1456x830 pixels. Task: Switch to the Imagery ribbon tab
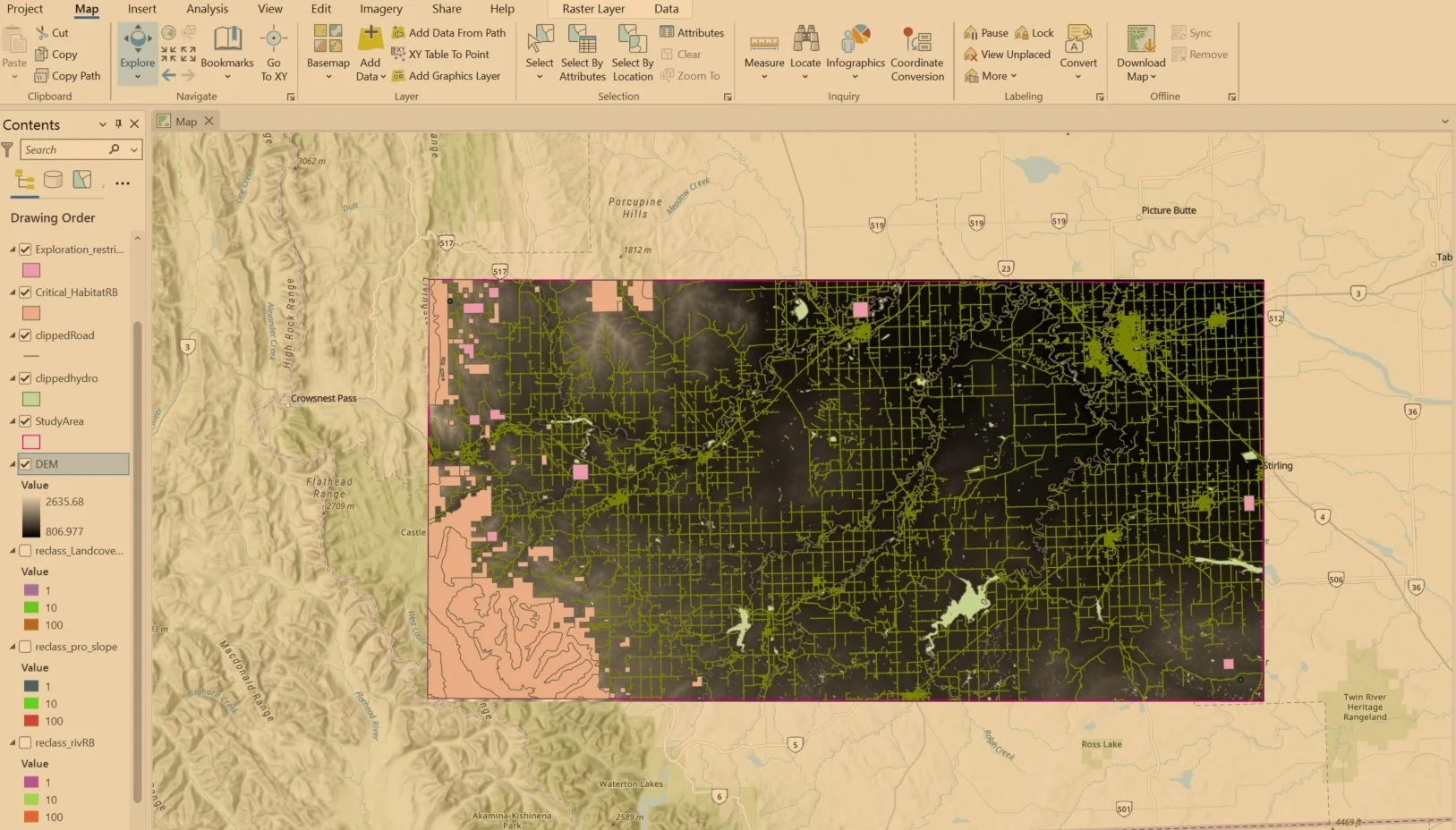point(380,9)
